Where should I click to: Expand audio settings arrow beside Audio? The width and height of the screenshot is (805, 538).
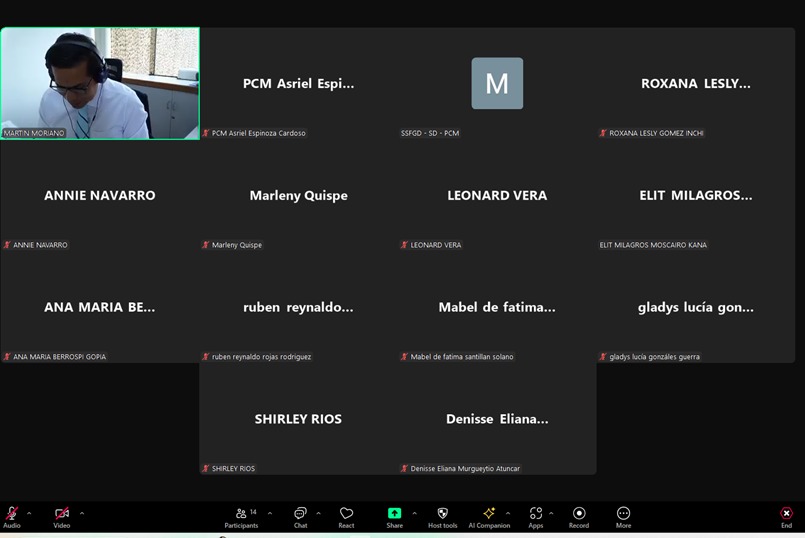point(29,513)
